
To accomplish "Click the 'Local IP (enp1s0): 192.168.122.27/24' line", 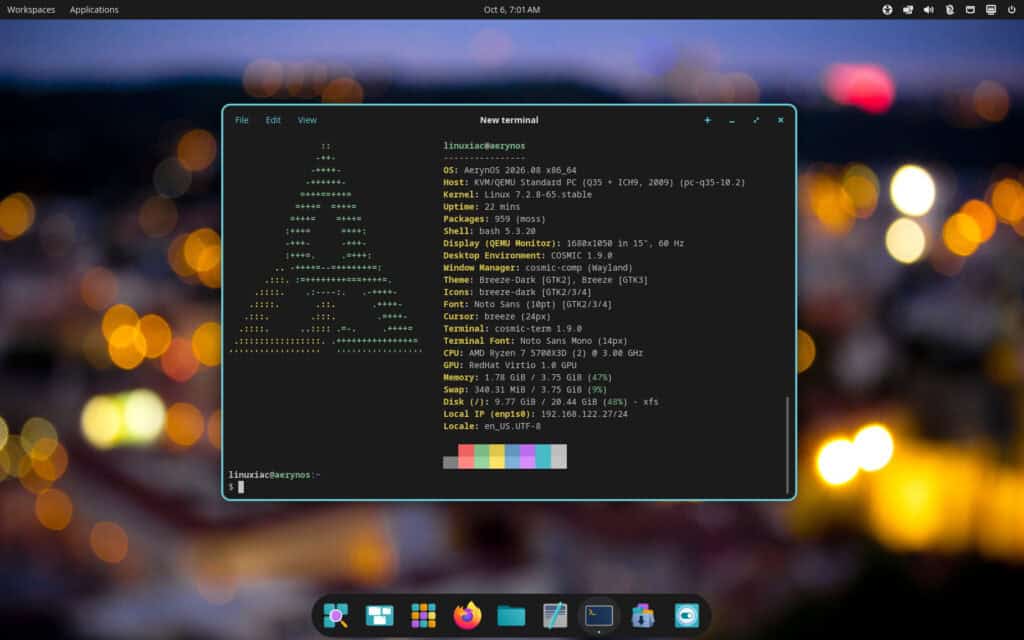I will [x=536, y=414].
